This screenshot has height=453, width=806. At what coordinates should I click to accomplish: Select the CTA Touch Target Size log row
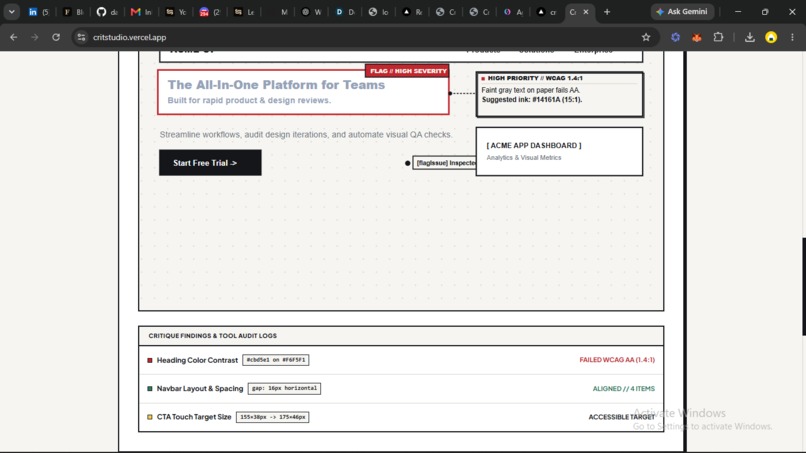tap(401, 417)
